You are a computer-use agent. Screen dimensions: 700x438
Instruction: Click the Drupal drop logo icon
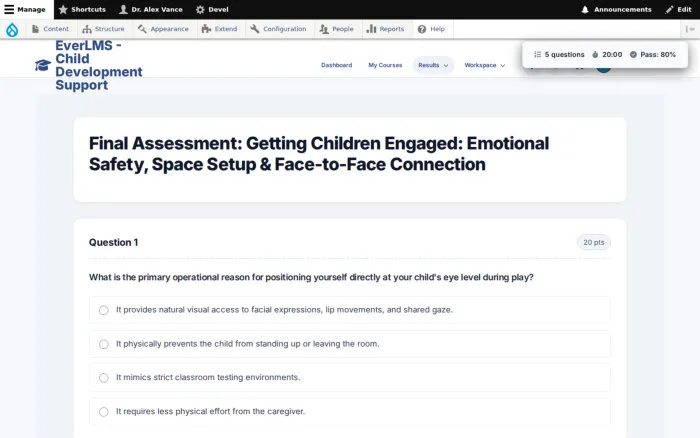point(12,29)
